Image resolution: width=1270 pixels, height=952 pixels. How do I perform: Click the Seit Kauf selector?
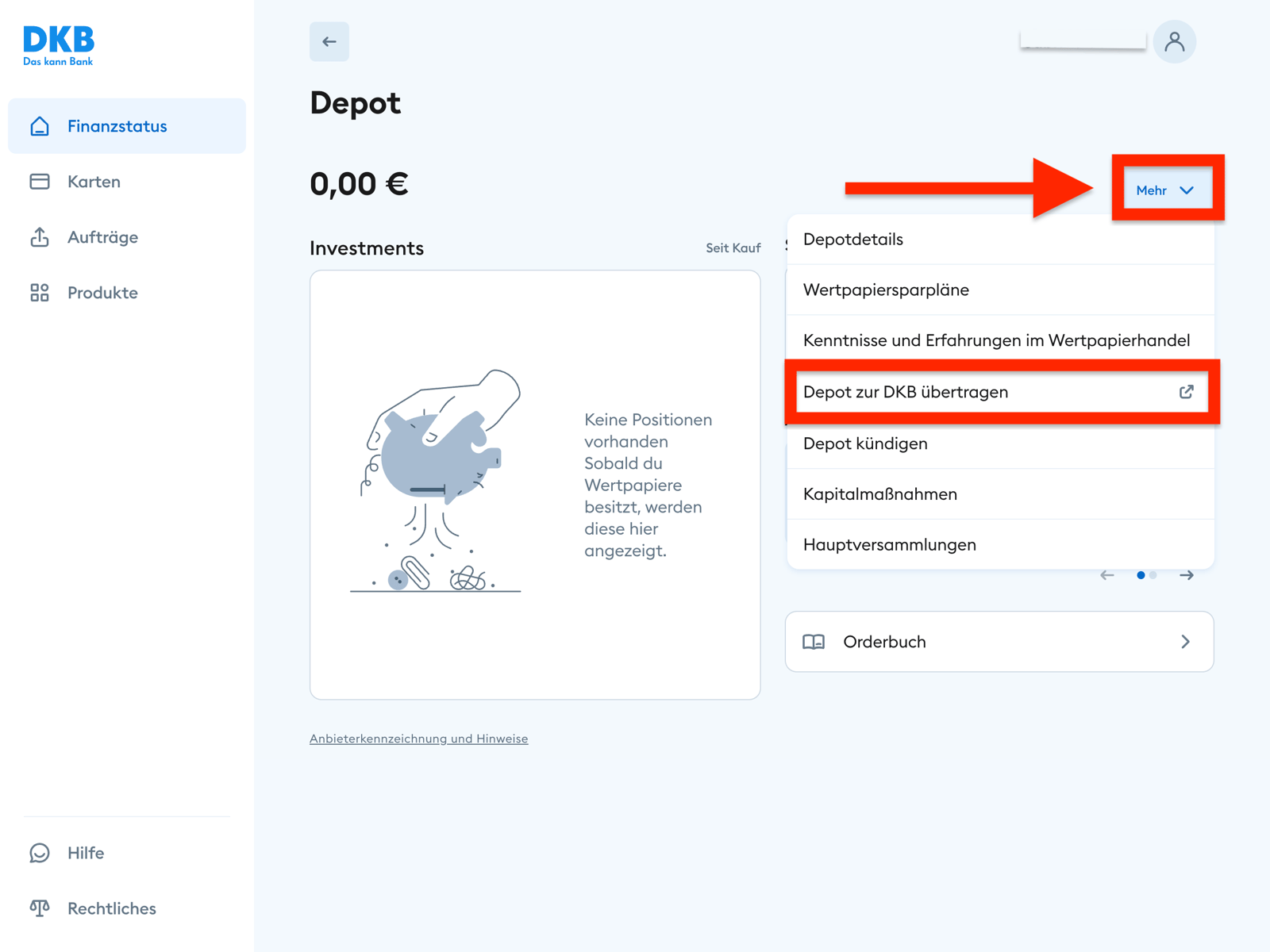point(733,248)
